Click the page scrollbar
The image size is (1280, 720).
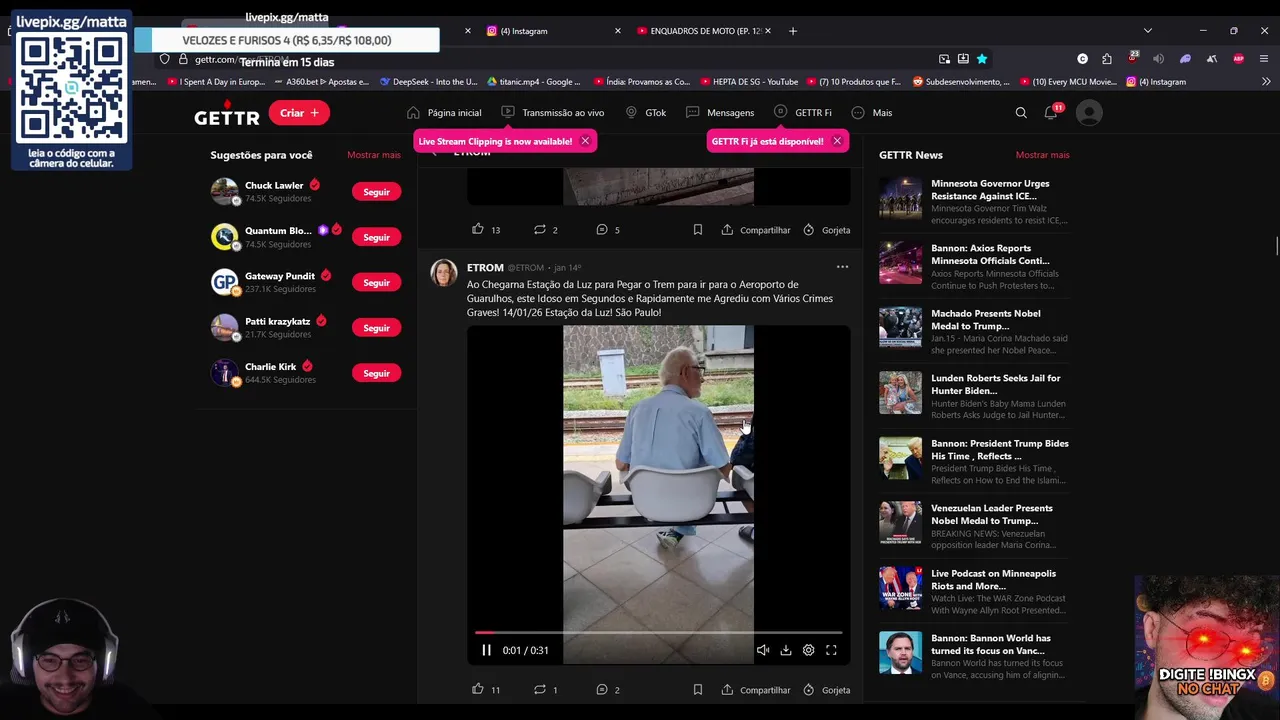pyautogui.click(x=1275, y=246)
